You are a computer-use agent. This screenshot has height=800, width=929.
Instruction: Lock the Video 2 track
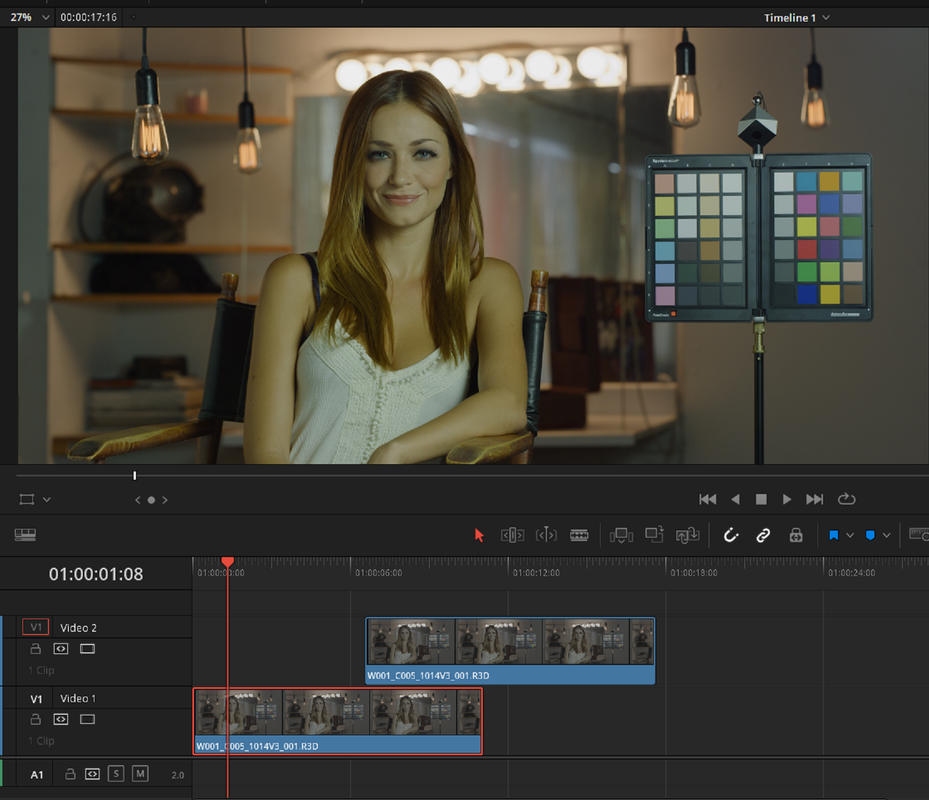(36, 649)
